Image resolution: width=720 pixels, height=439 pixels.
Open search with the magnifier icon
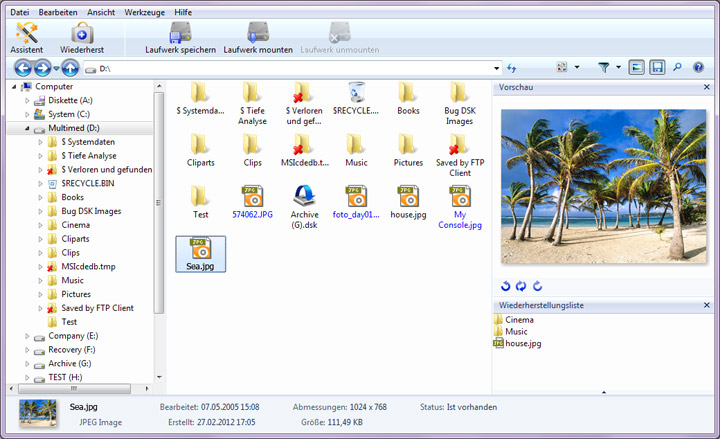pos(677,68)
